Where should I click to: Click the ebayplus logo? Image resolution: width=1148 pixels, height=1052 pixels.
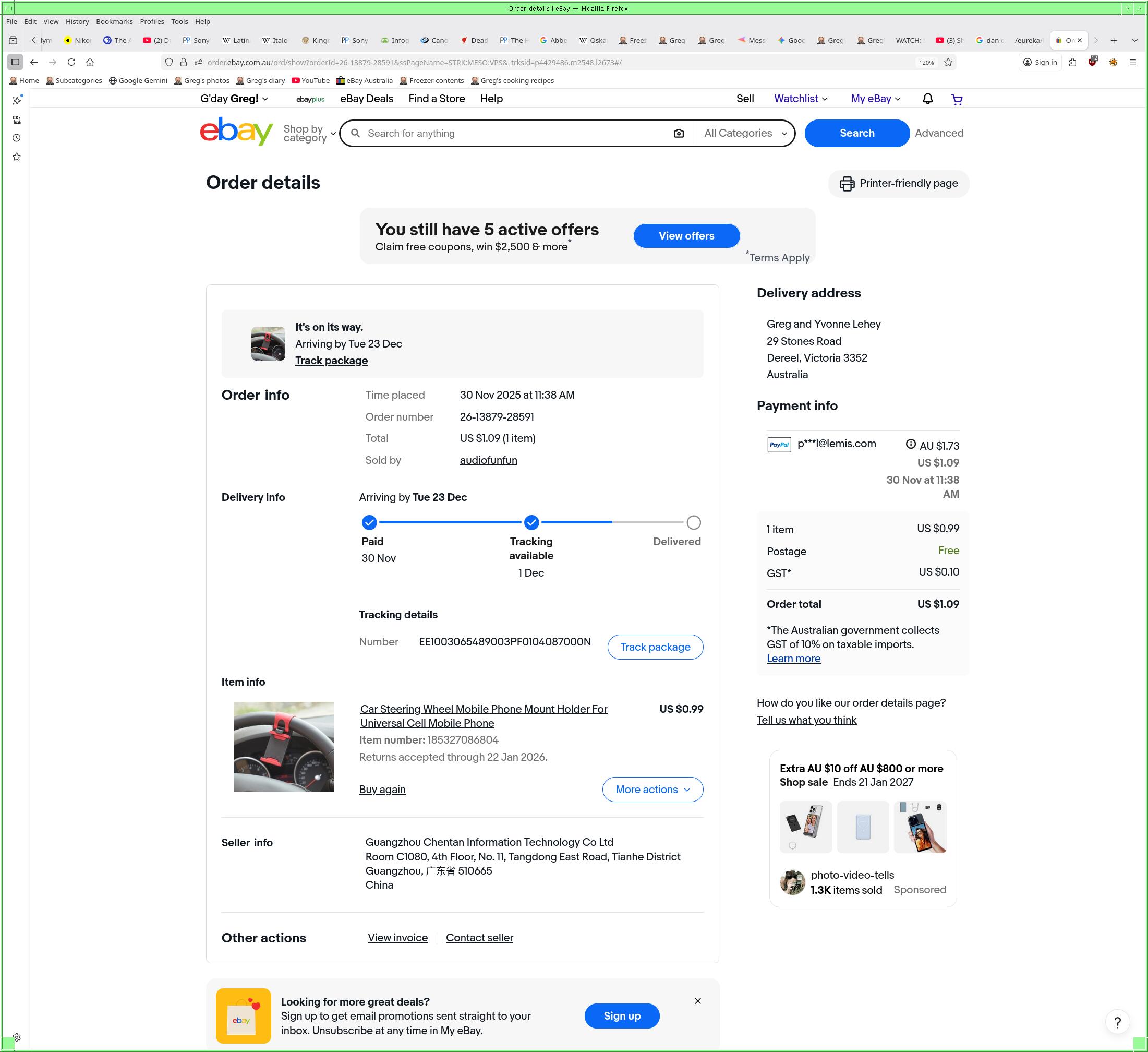(310, 99)
